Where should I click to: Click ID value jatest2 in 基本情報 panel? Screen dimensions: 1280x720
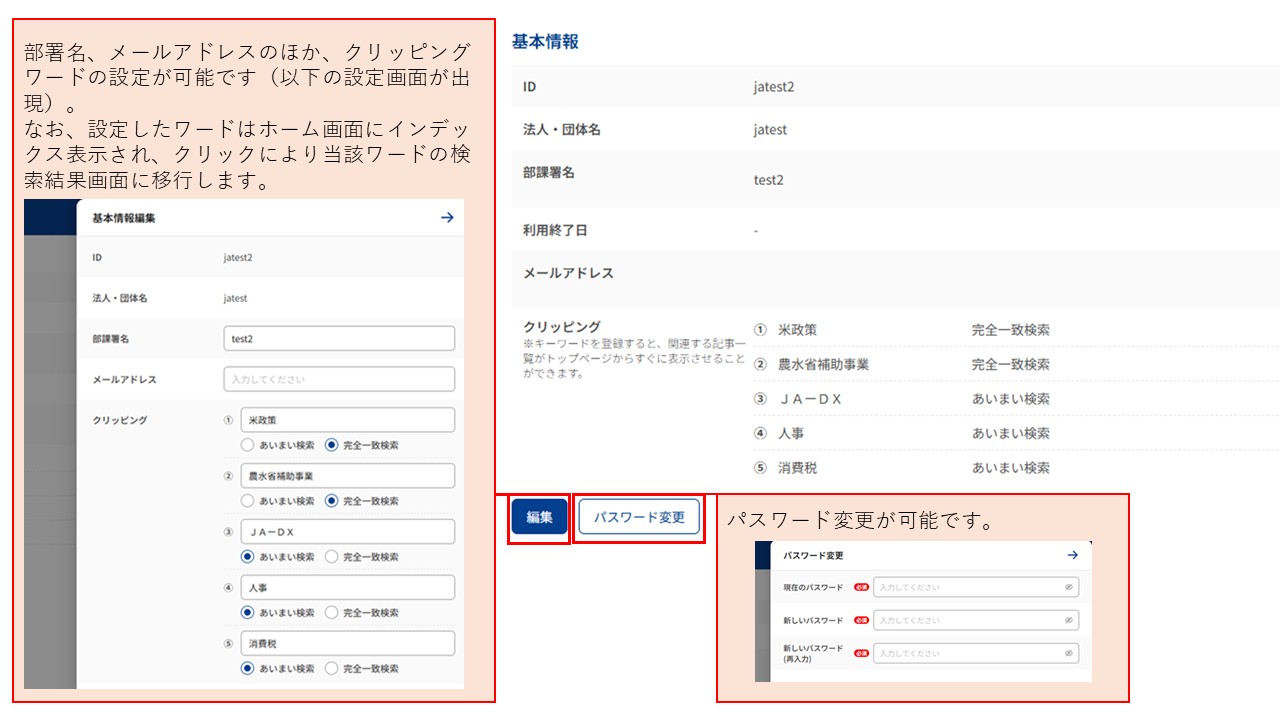[774, 87]
